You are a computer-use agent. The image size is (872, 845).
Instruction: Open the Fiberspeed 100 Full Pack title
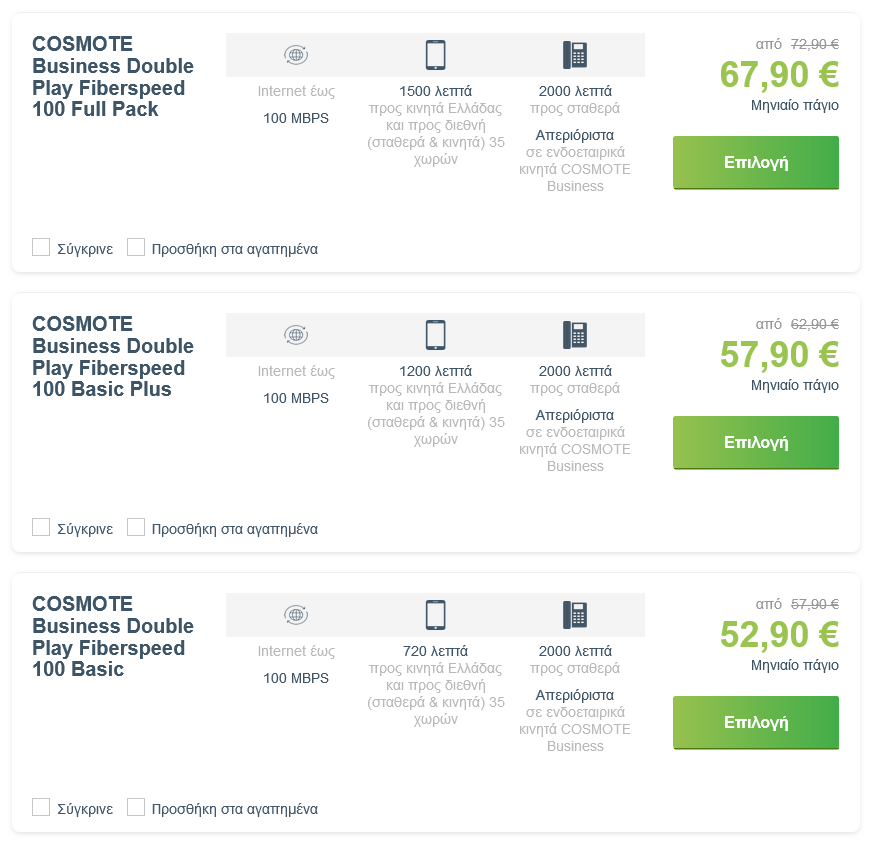(x=113, y=77)
